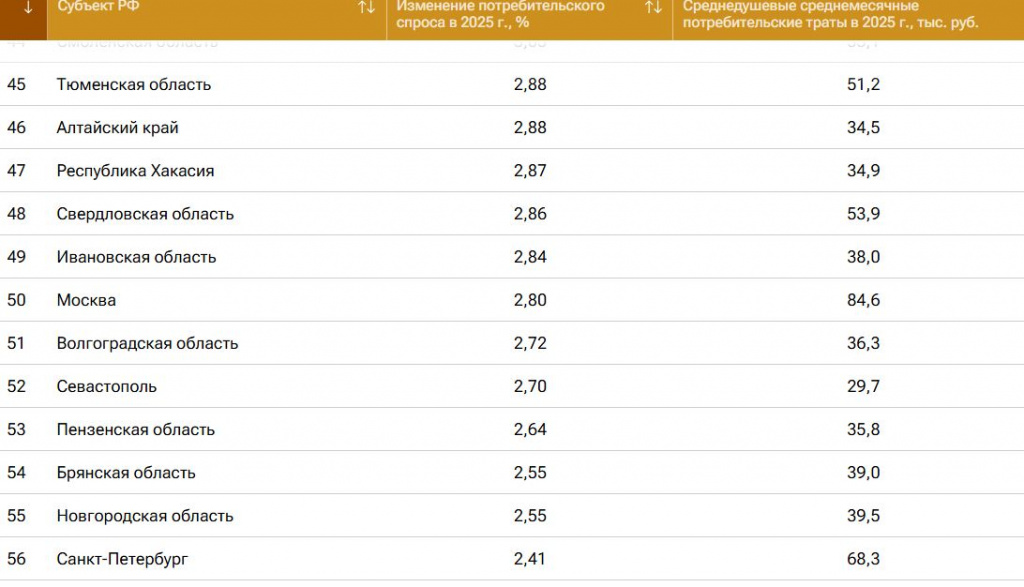The image size is (1024, 587).
Task: Click the Среднедушевые траты column header
Action: click(x=830, y=14)
